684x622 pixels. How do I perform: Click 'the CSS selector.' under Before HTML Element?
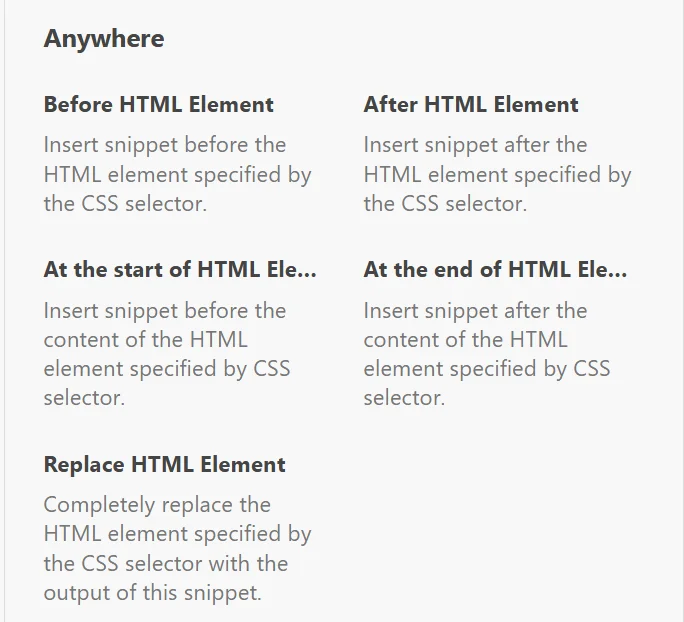(125, 204)
